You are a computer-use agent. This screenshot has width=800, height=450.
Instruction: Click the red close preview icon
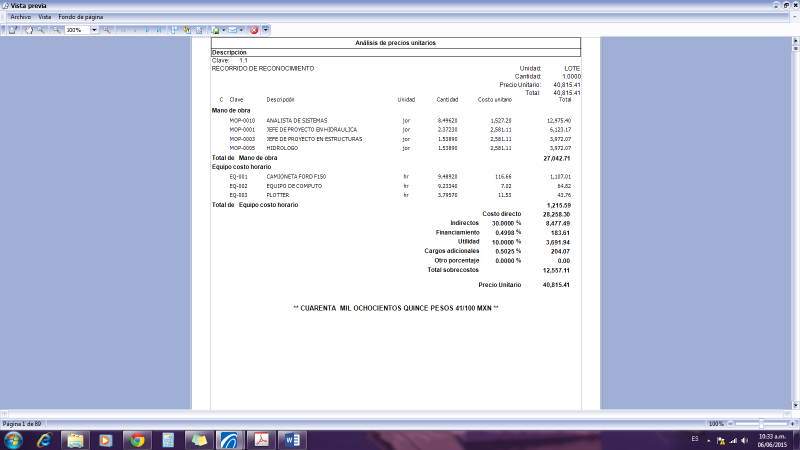[254, 30]
